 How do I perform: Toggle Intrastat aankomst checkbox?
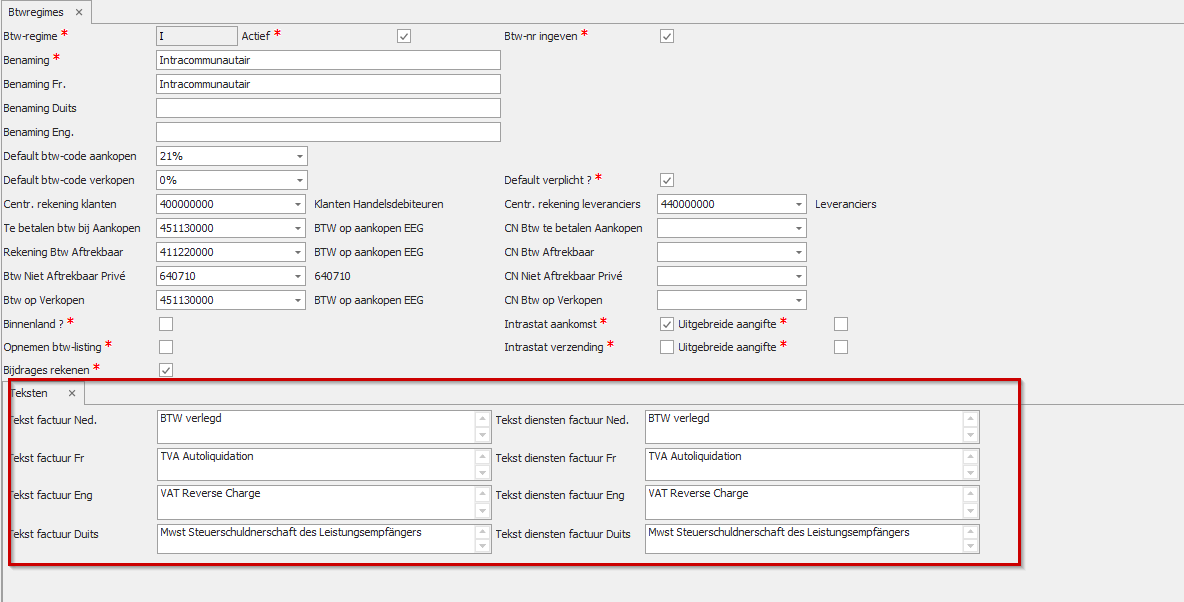667,324
